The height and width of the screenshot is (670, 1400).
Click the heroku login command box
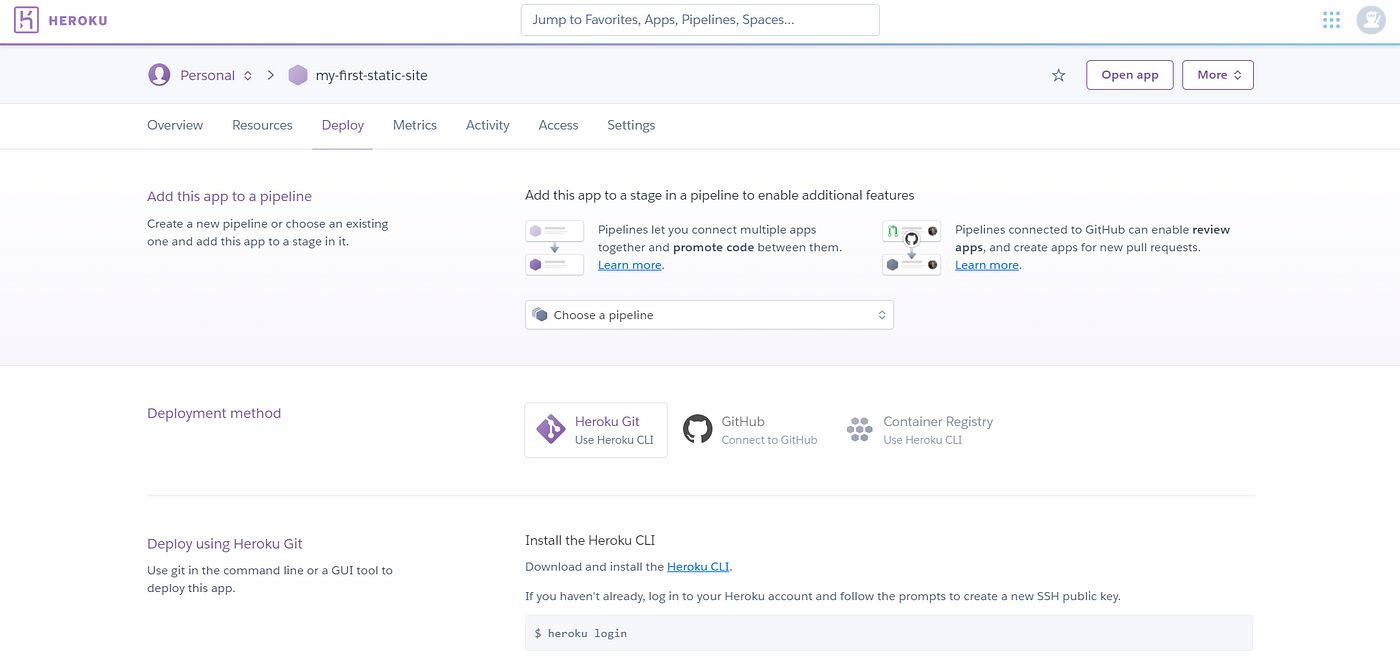[x=889, y=633]
